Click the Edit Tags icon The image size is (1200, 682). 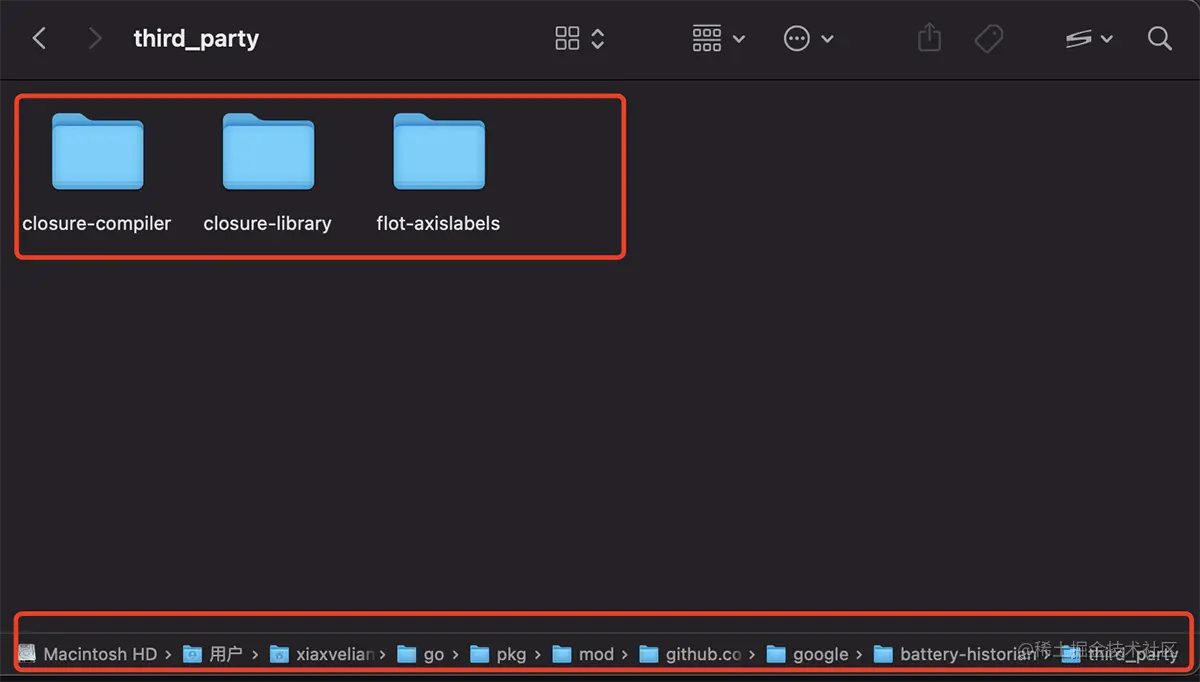pos(989,39)
